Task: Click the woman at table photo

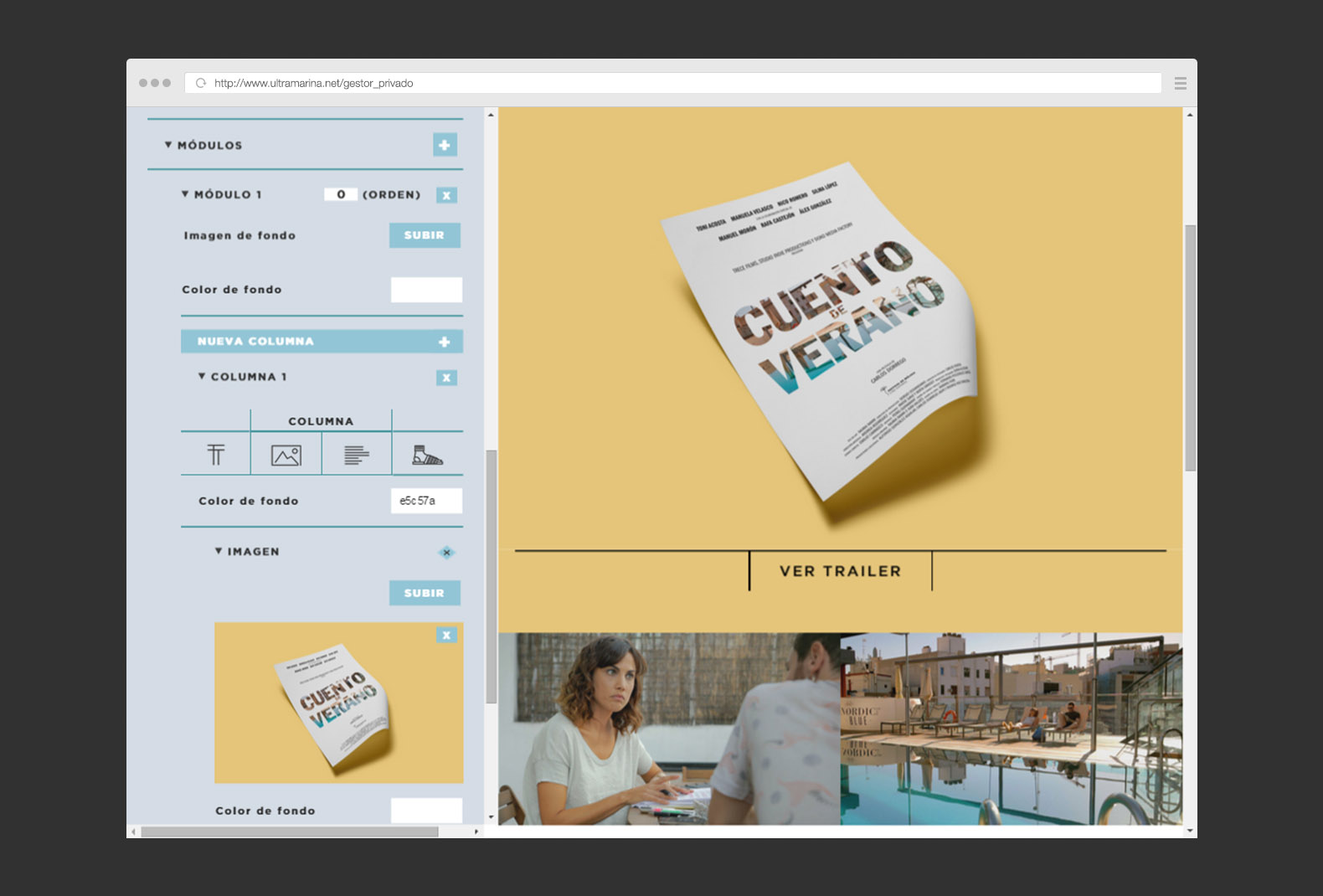Action: click(669, 729)
